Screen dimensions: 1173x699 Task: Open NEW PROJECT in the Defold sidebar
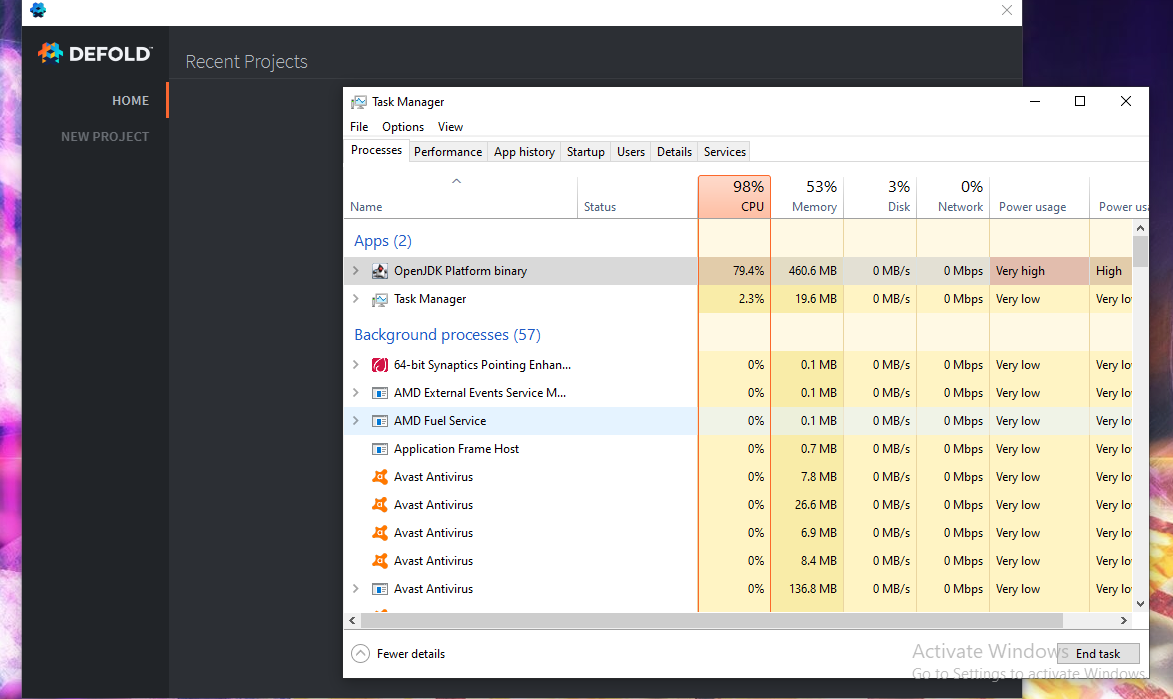coord(105,136)
